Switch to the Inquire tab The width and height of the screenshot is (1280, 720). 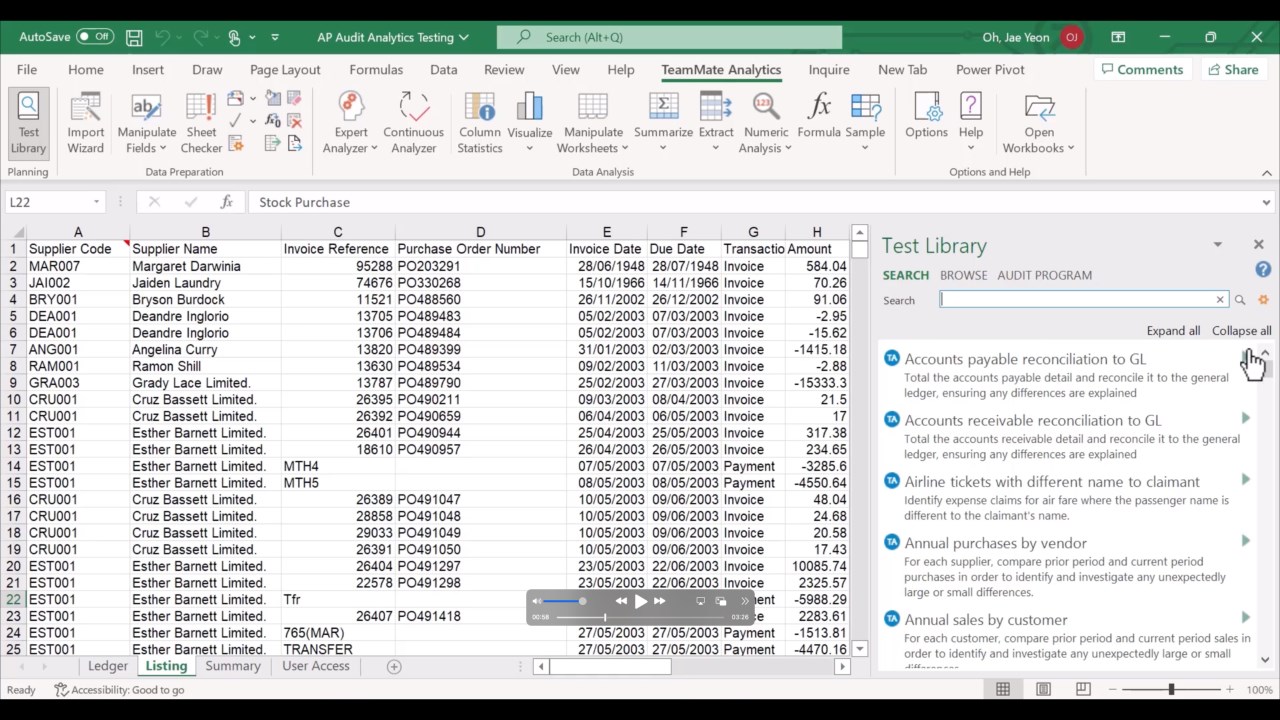[x=829, y=70]
